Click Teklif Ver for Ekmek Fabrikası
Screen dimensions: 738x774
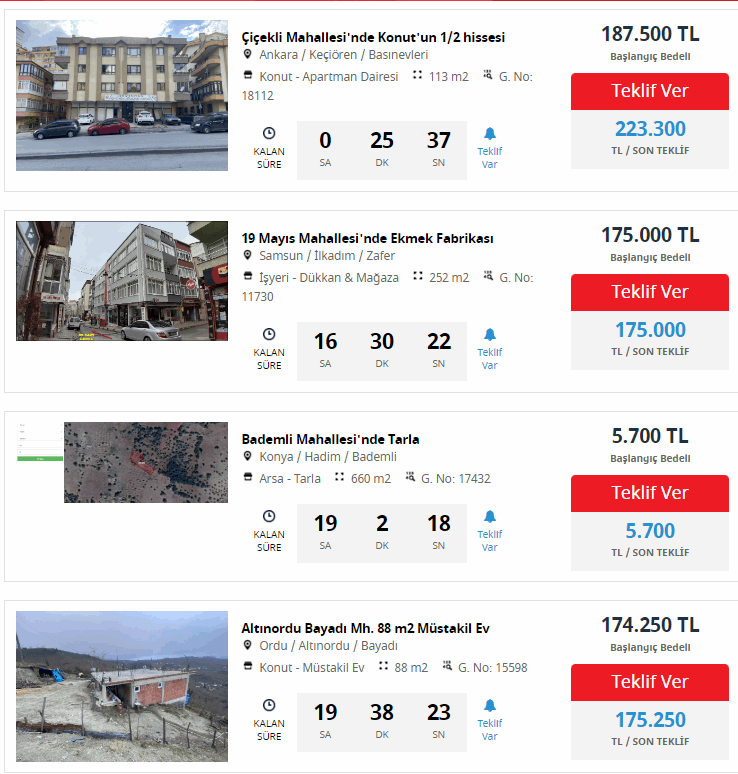[x=650, y=292]
